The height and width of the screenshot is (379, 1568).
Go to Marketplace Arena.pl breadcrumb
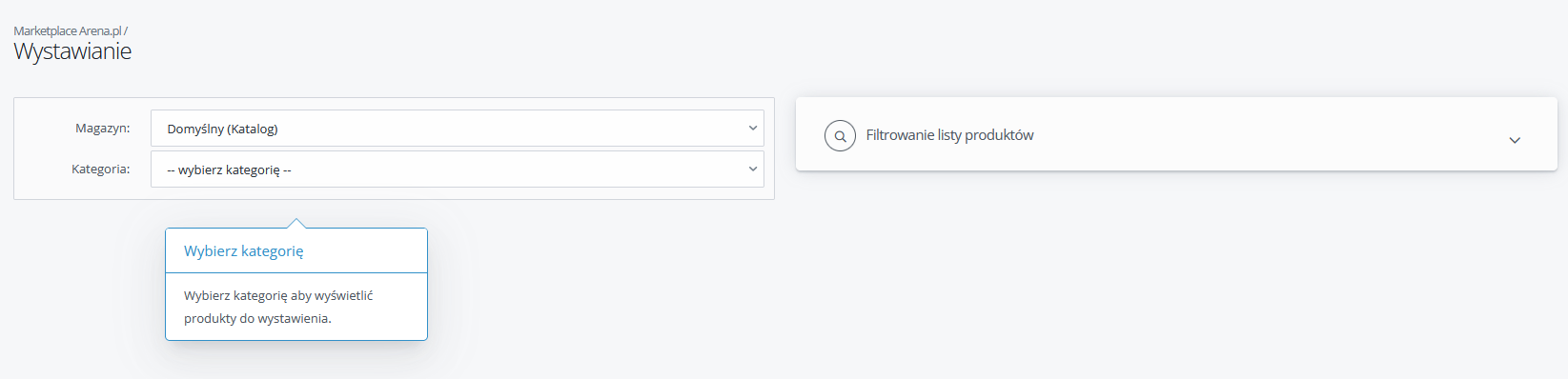point(68,30)
